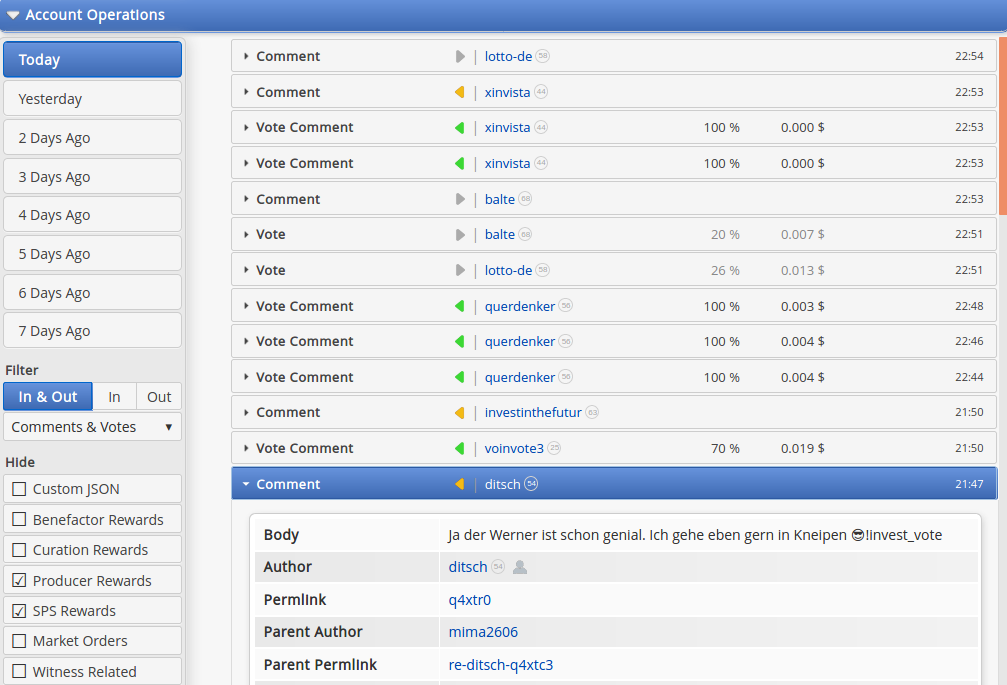
Task: Select the Yesterday tab
Action: 92,99
